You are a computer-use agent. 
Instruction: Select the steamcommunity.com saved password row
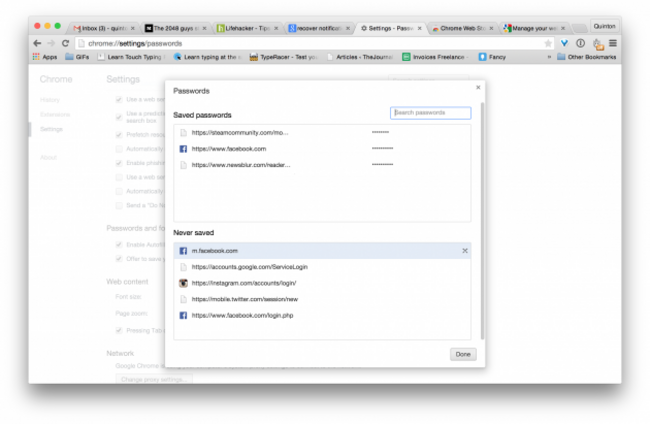pos(322,133)
